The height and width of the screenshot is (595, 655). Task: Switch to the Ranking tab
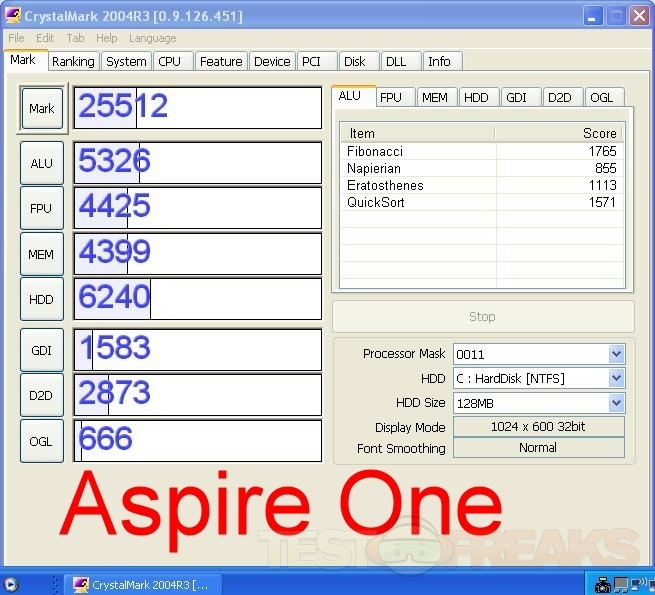73,61
